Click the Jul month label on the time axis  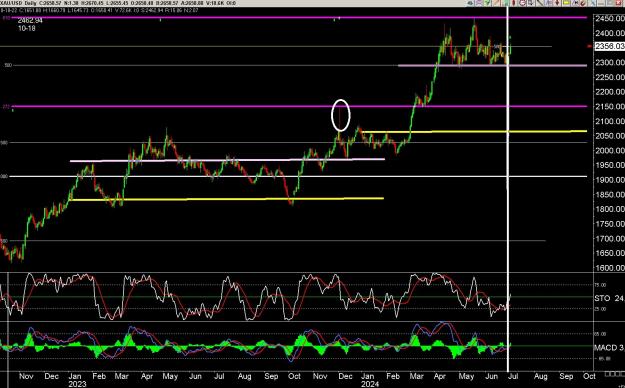514,376
